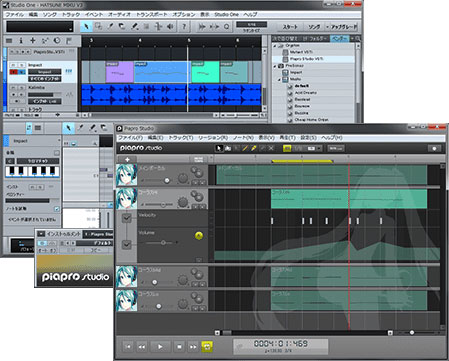Select the listen speaker tool in Studio One
Viewport: 449px width, 361px height.
170,26
